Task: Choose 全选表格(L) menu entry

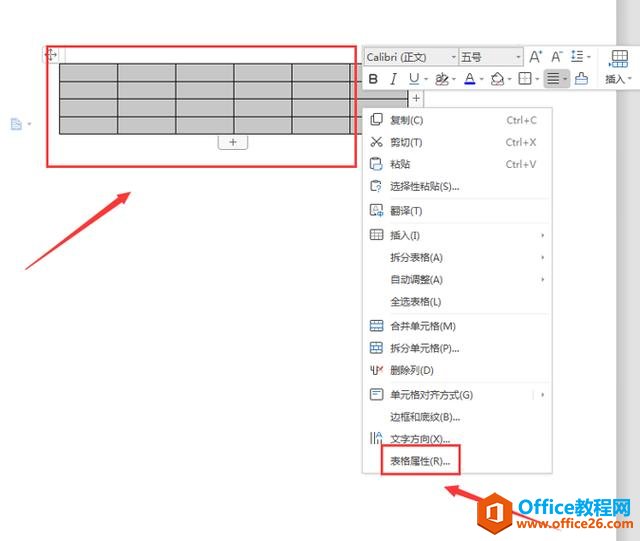Action: point(457,302)
